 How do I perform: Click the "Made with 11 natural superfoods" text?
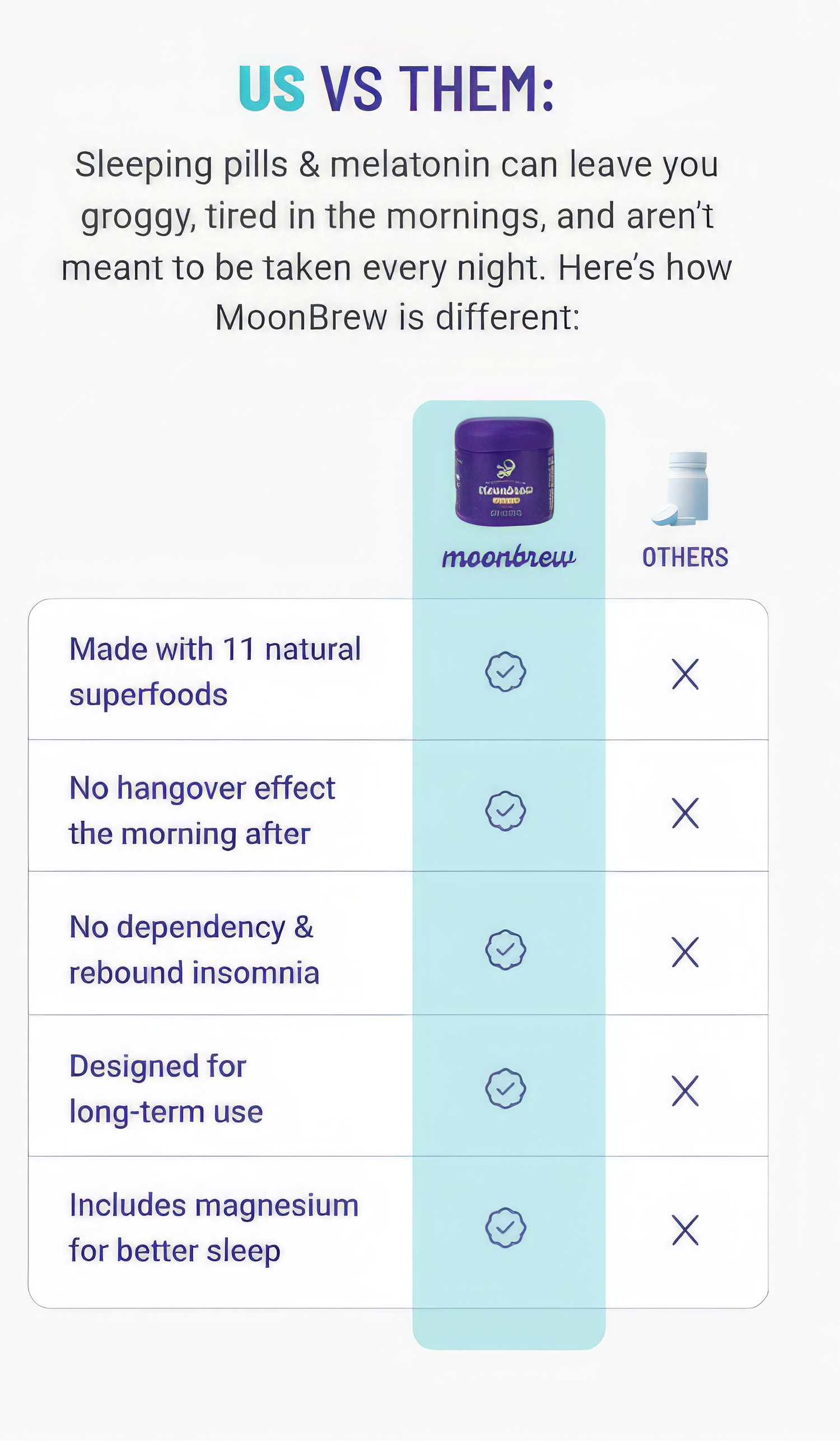click(x=214, y=672)
